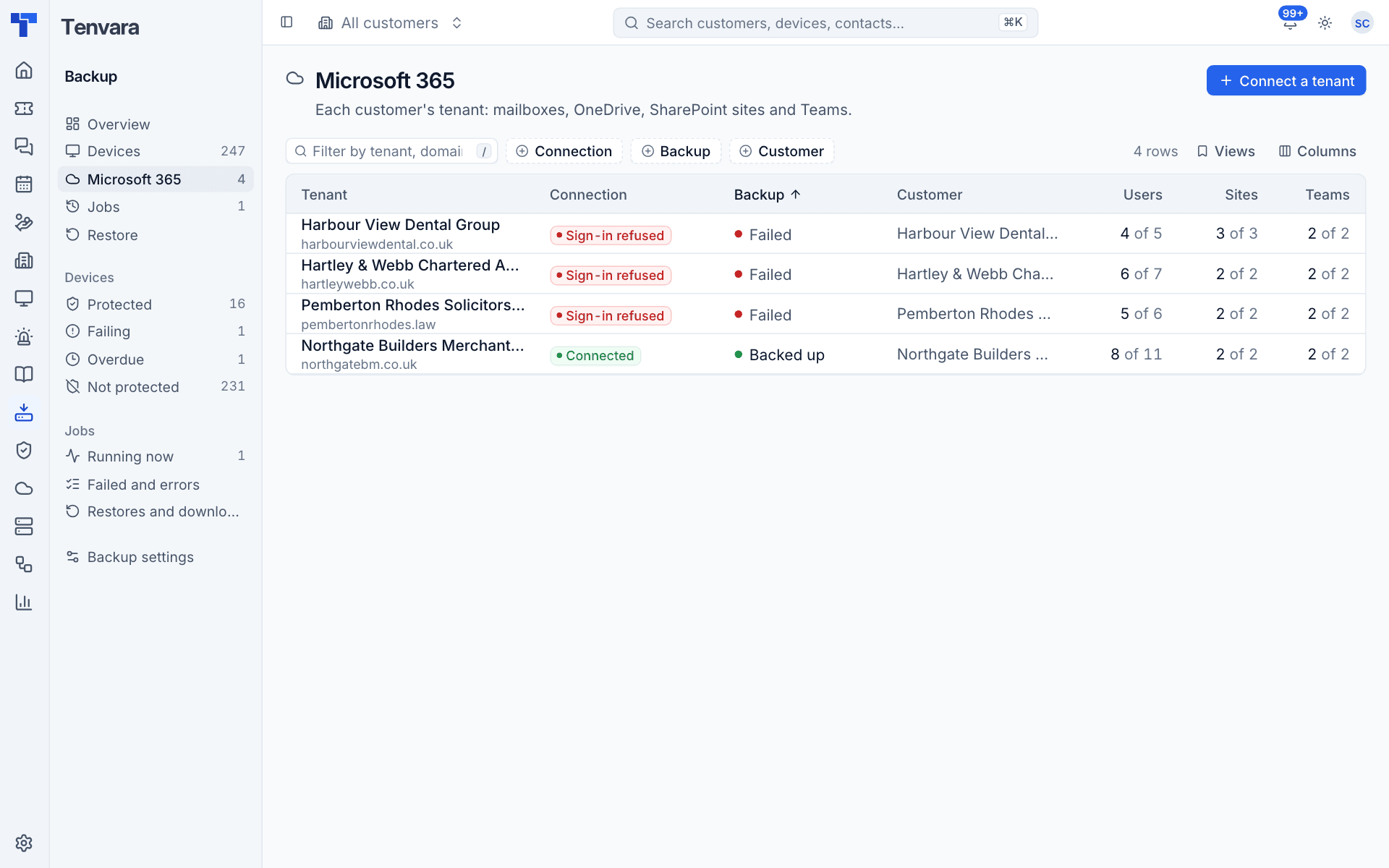Open the settings gear icon

coord(24,843)
